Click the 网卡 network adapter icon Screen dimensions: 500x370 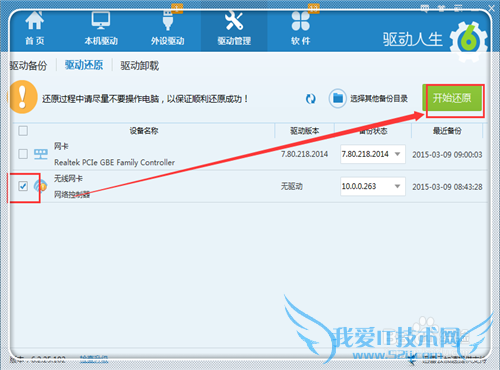41,154
